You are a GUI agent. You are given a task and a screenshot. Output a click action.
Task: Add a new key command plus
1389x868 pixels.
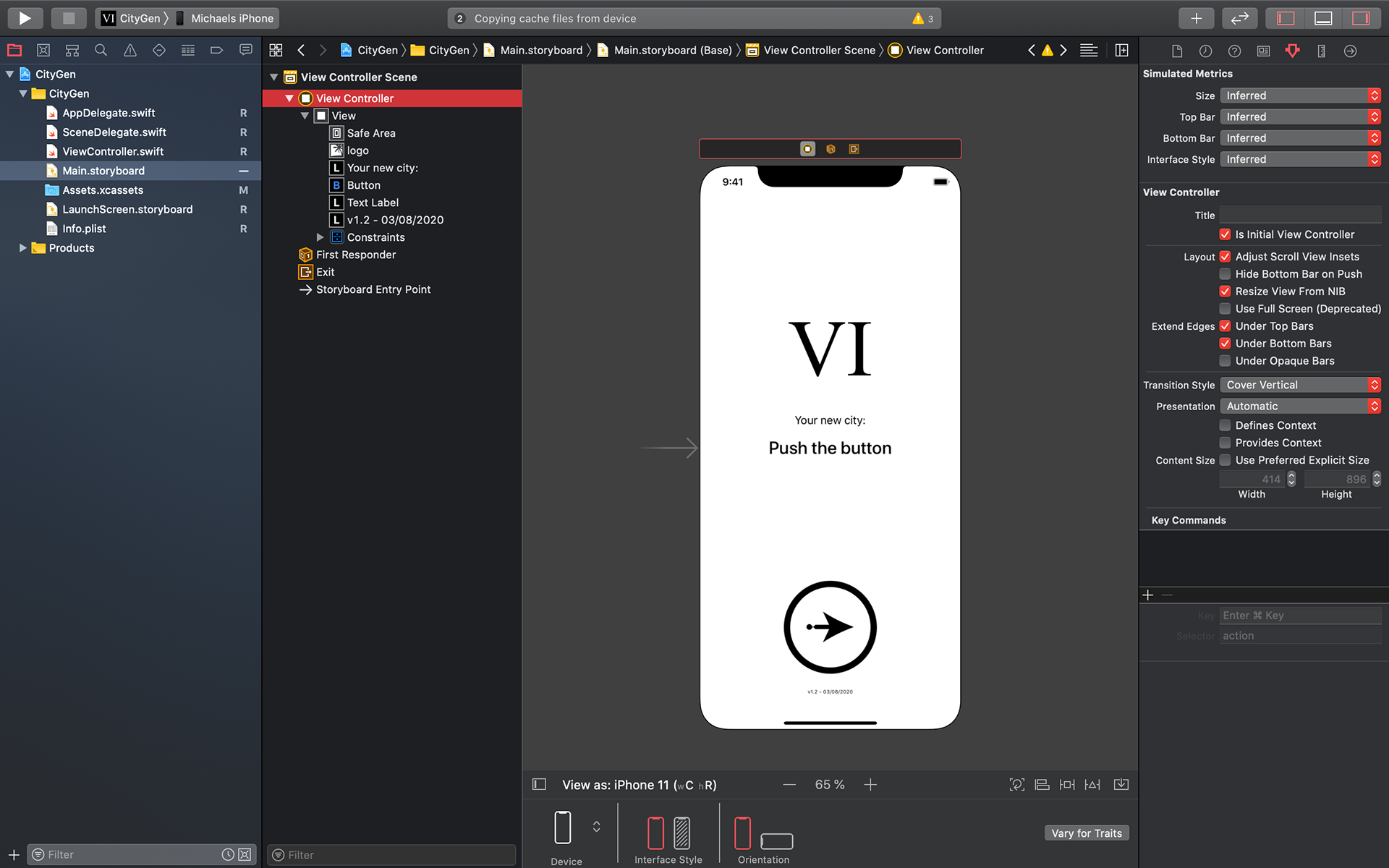tap(1148, 595)
